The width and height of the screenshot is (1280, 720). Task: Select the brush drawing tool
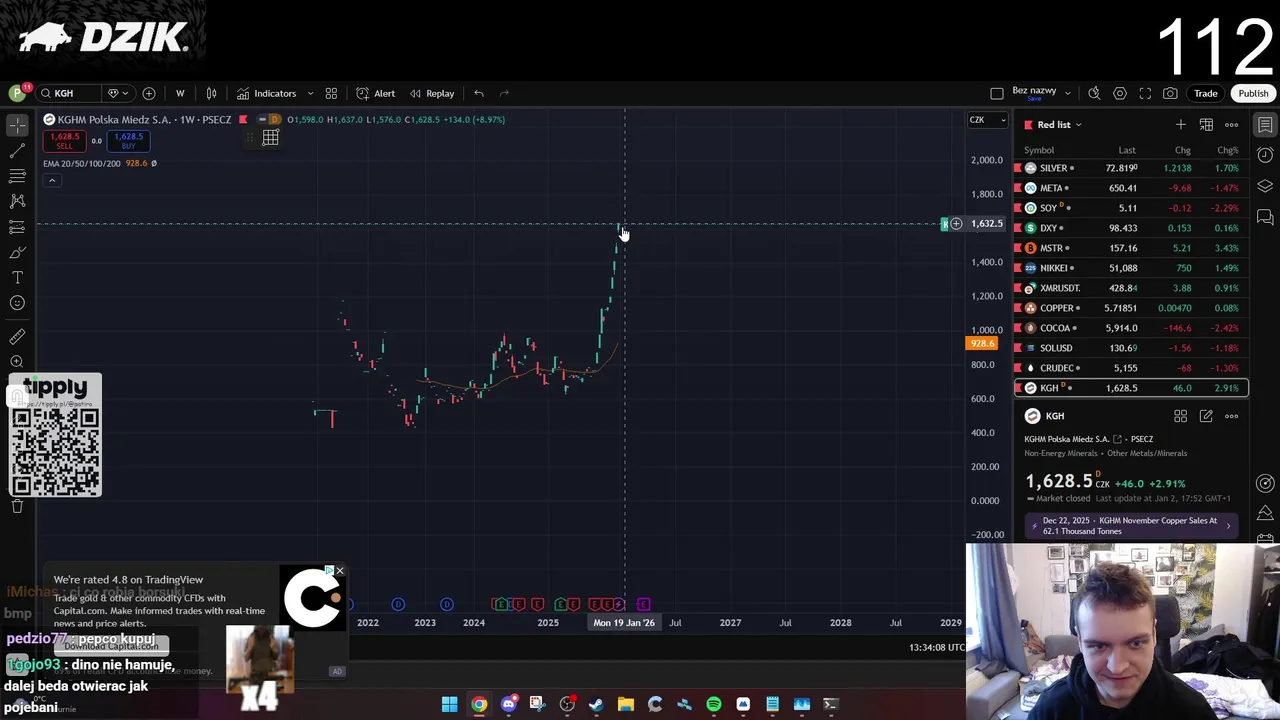(x=17, y=252)
